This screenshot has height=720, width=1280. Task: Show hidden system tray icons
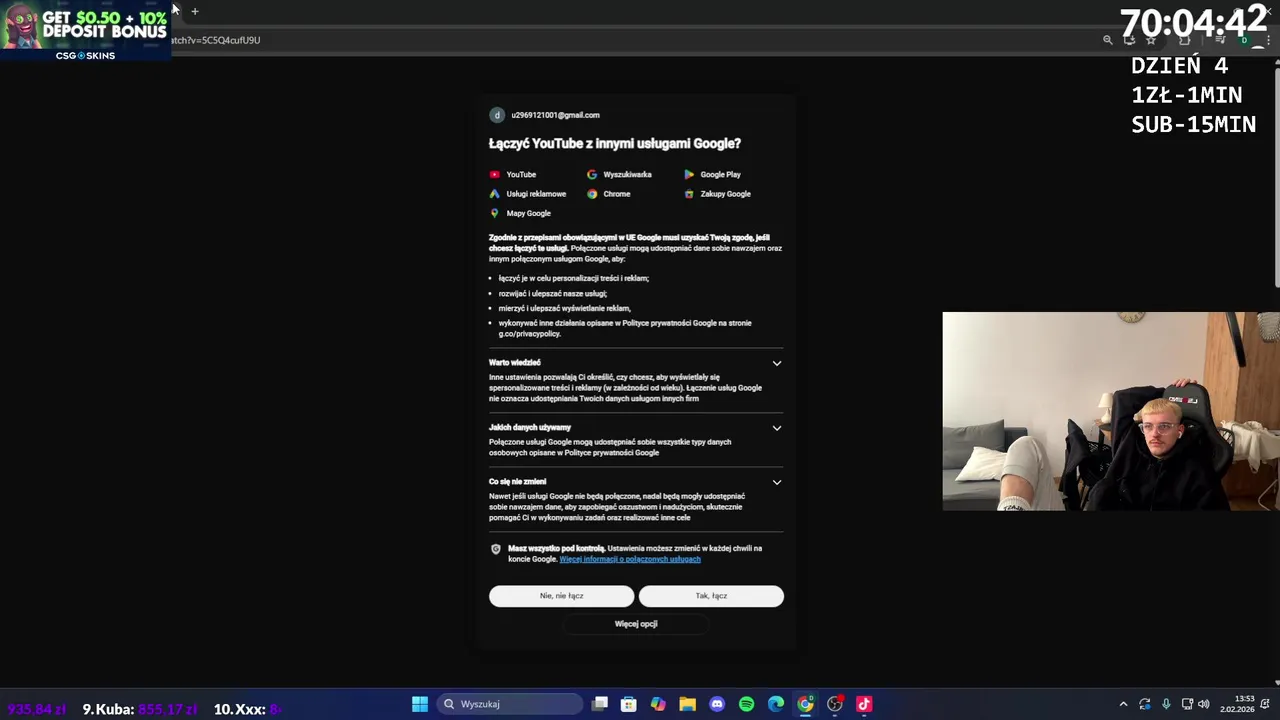pos(1123,704)
